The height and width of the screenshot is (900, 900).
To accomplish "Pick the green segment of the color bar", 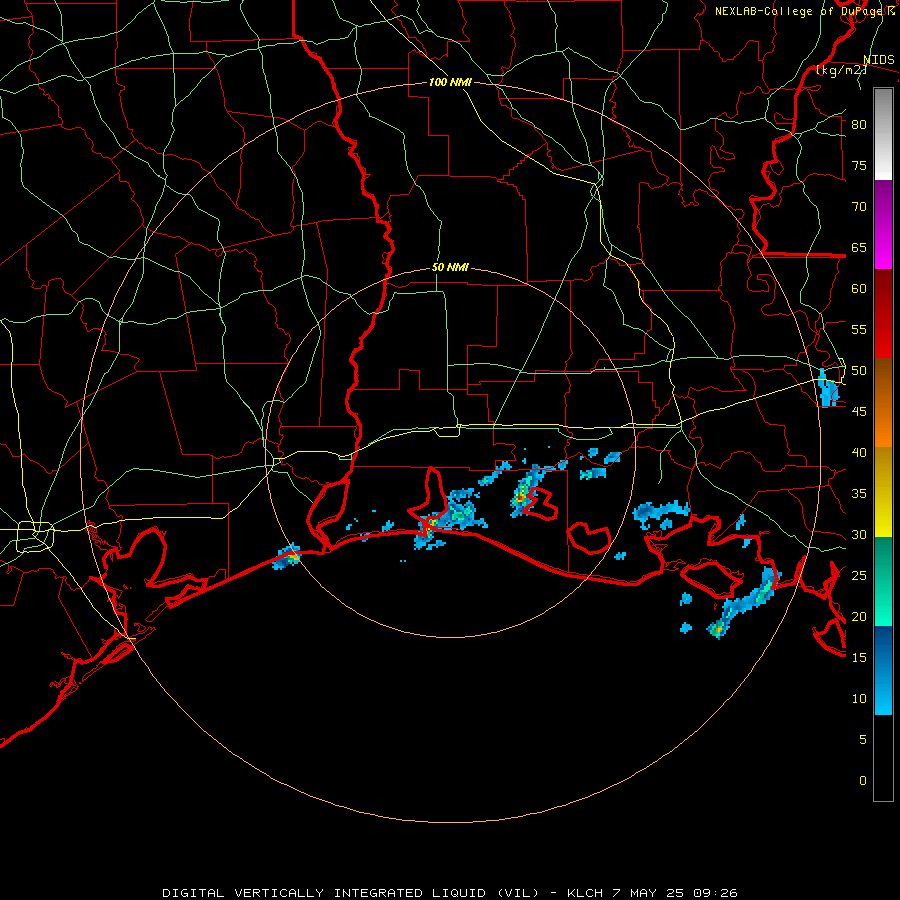I will (883, 581).
